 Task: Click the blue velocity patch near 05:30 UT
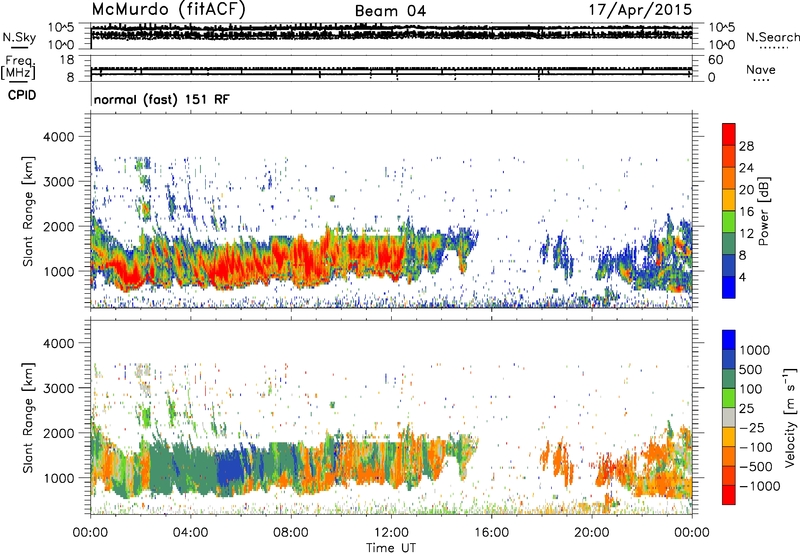pos(231,468)
